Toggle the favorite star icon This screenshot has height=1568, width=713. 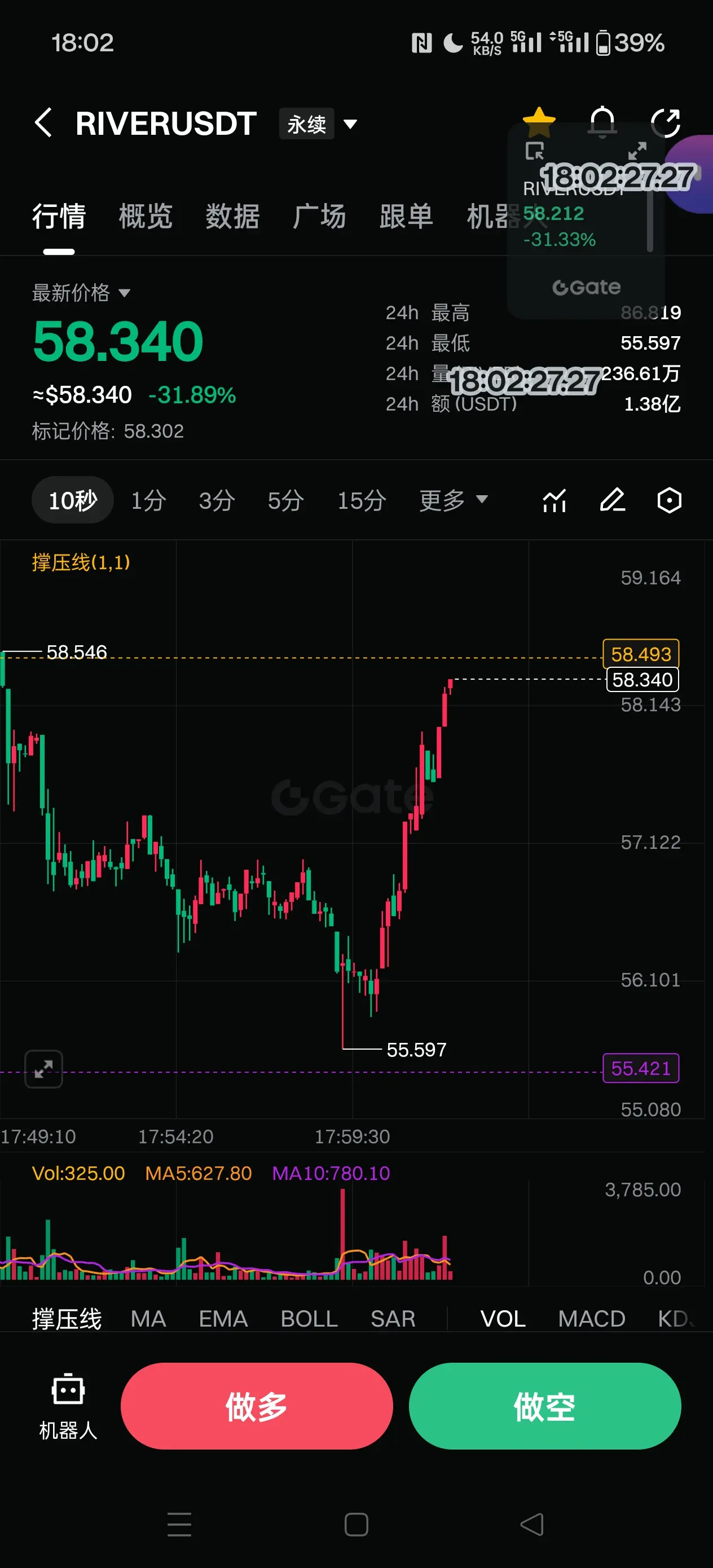539,123
